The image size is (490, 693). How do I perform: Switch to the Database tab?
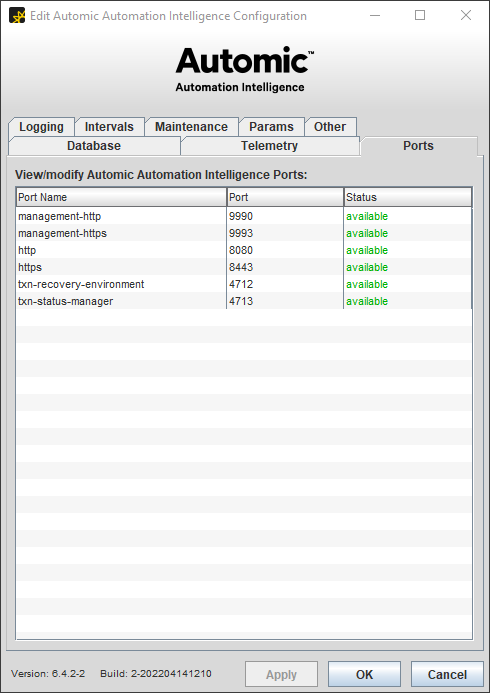[94, 146]
